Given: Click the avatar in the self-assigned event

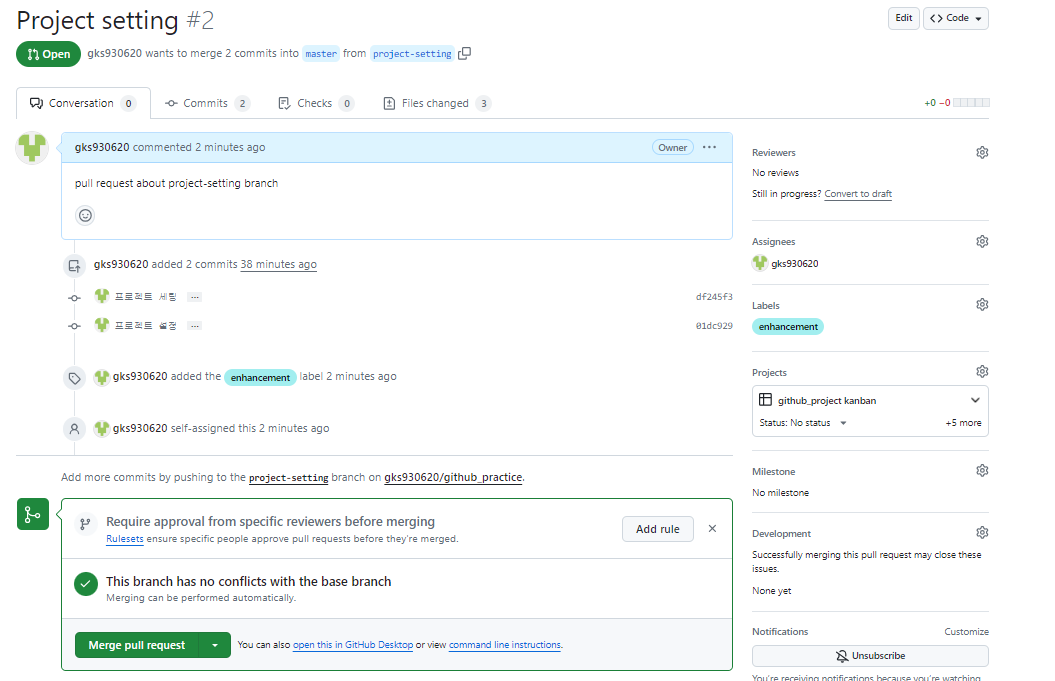Looking at the screenshot, I should (x=102, y=429).
